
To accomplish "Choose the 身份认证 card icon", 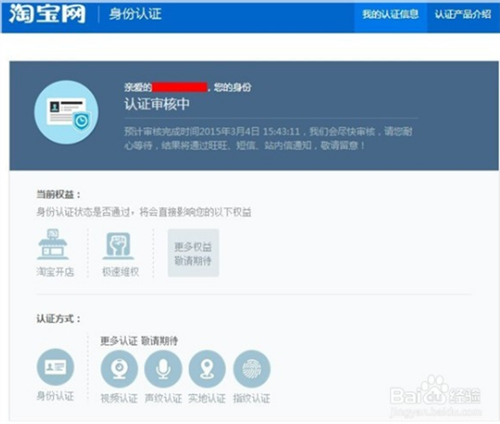I will click(55, 367).
